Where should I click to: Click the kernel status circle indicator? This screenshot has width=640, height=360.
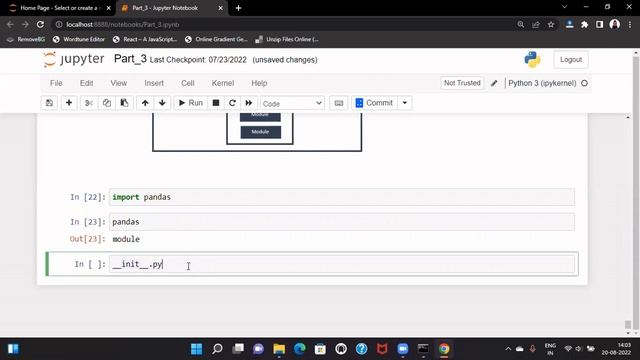tap(584, 83)
